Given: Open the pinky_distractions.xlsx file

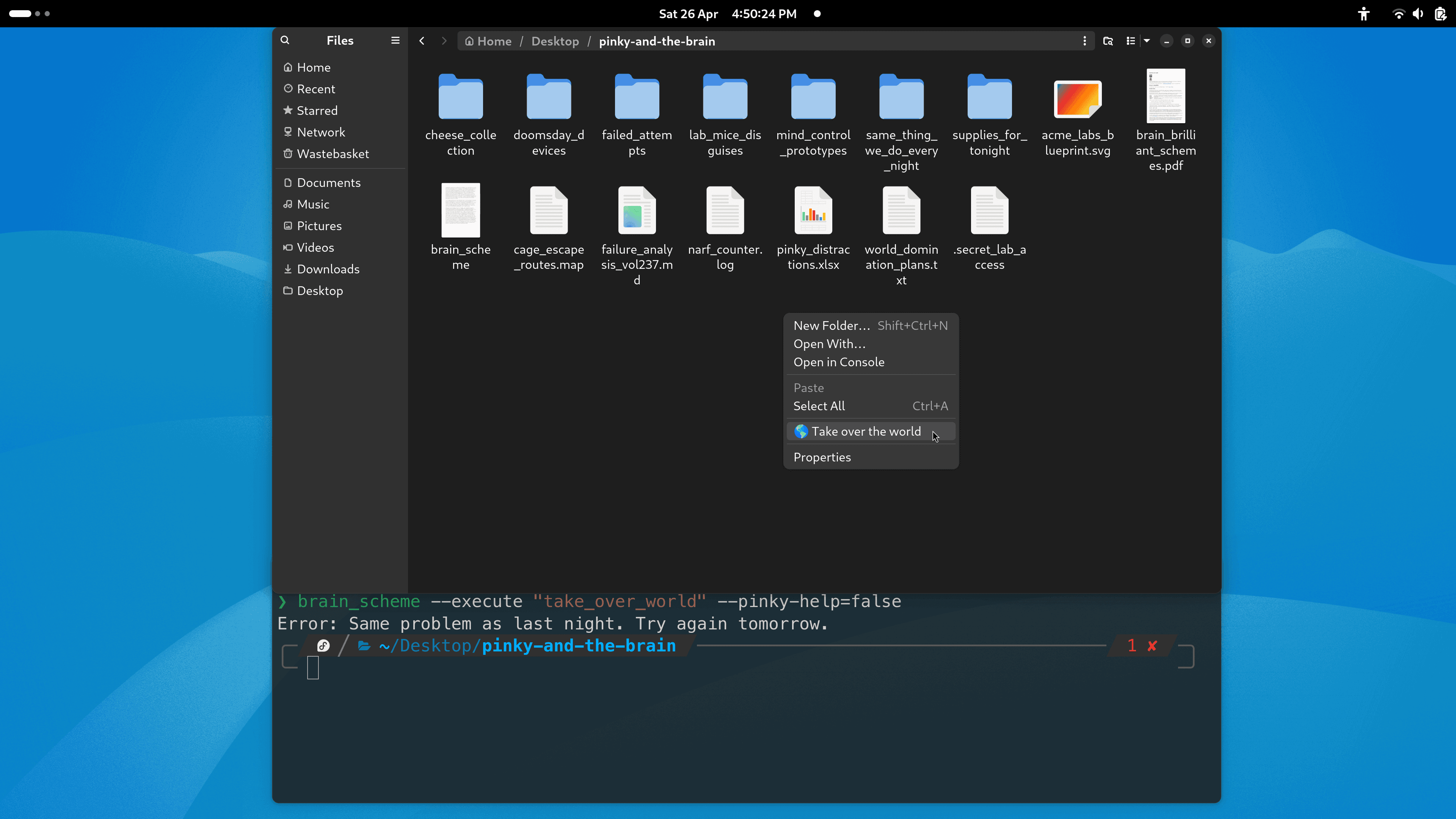Looking at the screenshot, I should (813, 210).
